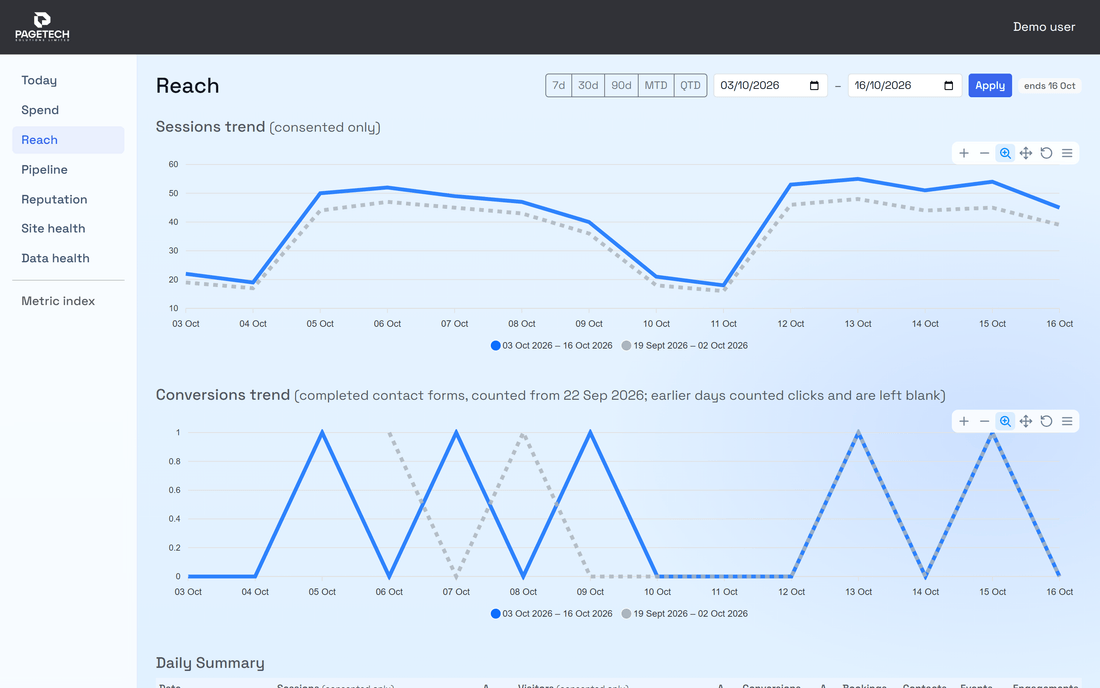Select the 30d range preset
This screenshot has width=1100, height=688.
point(588,86)
